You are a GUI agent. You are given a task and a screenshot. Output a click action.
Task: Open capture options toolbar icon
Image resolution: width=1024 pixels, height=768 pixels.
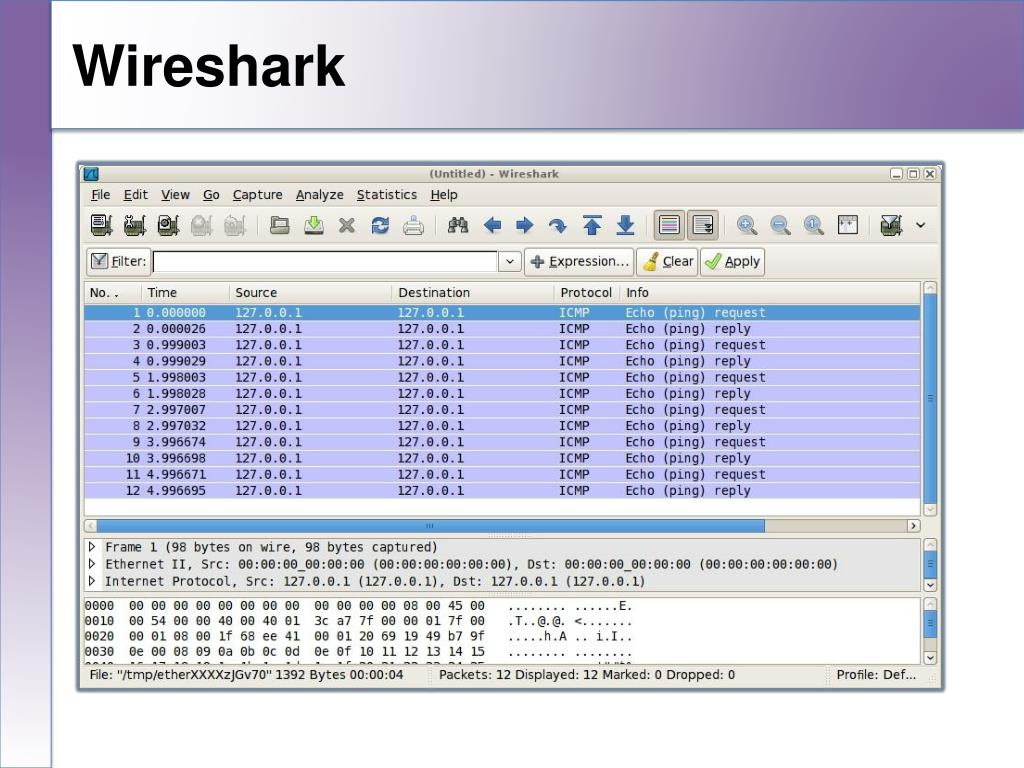pos(135,225)
